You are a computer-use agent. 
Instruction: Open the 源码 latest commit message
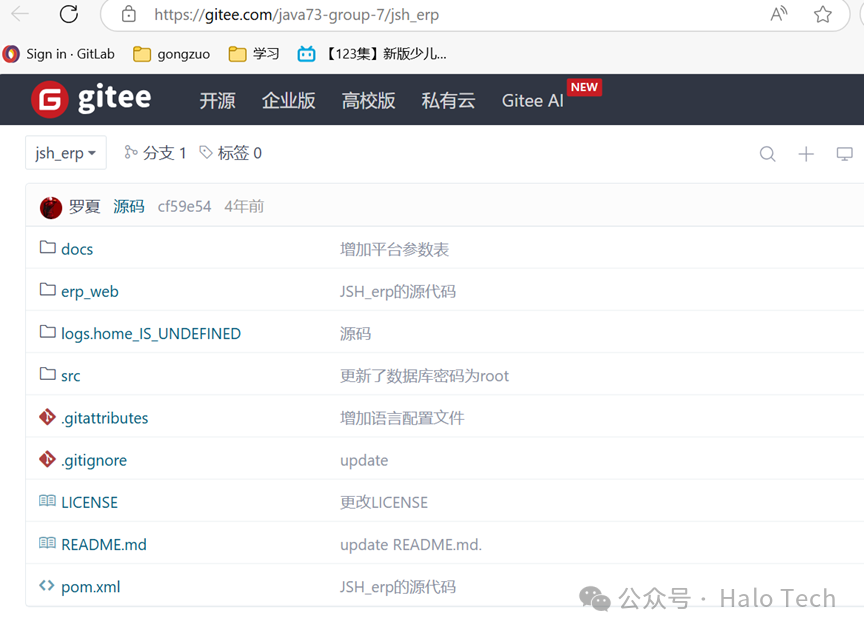point(129,207)
